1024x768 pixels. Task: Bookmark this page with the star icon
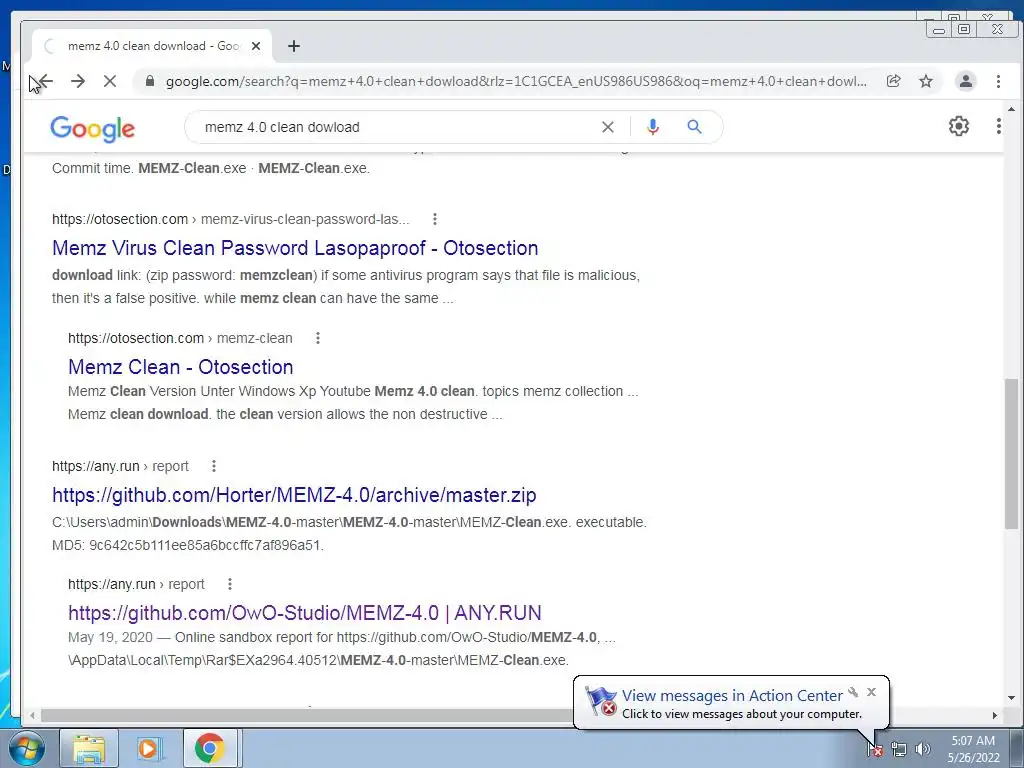pos(925,81)
